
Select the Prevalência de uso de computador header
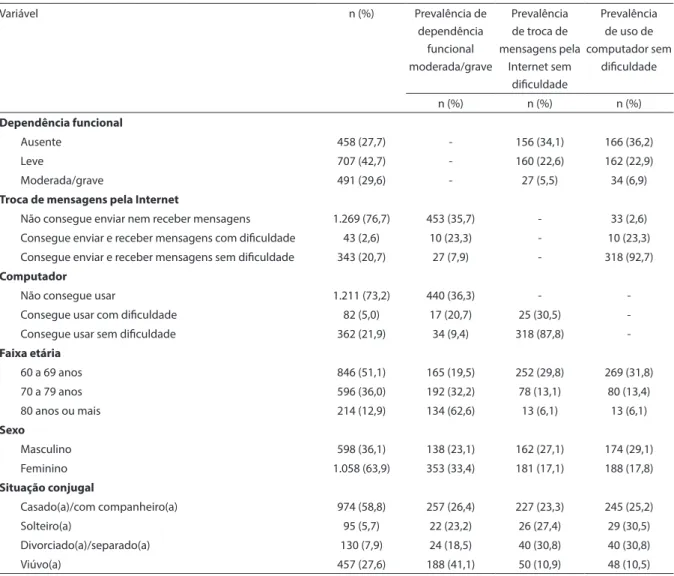tap(628, 40)
